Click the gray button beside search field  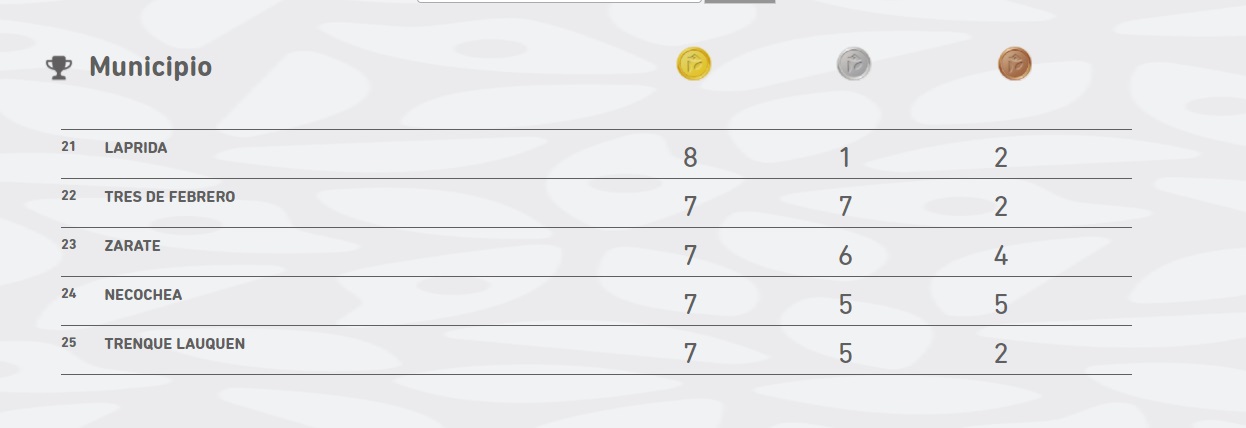pyautogui.click(x=739, y=1)
